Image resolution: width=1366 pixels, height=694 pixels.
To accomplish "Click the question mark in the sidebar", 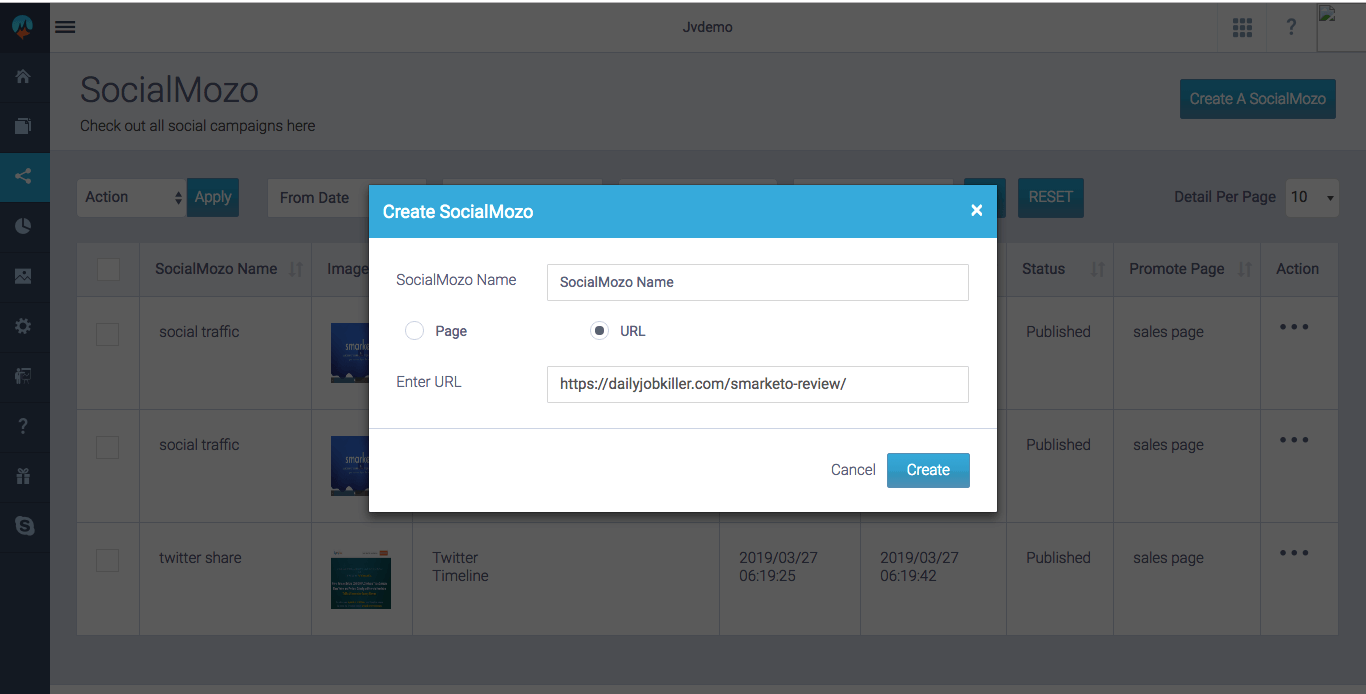I will click(x=23, y=426).
